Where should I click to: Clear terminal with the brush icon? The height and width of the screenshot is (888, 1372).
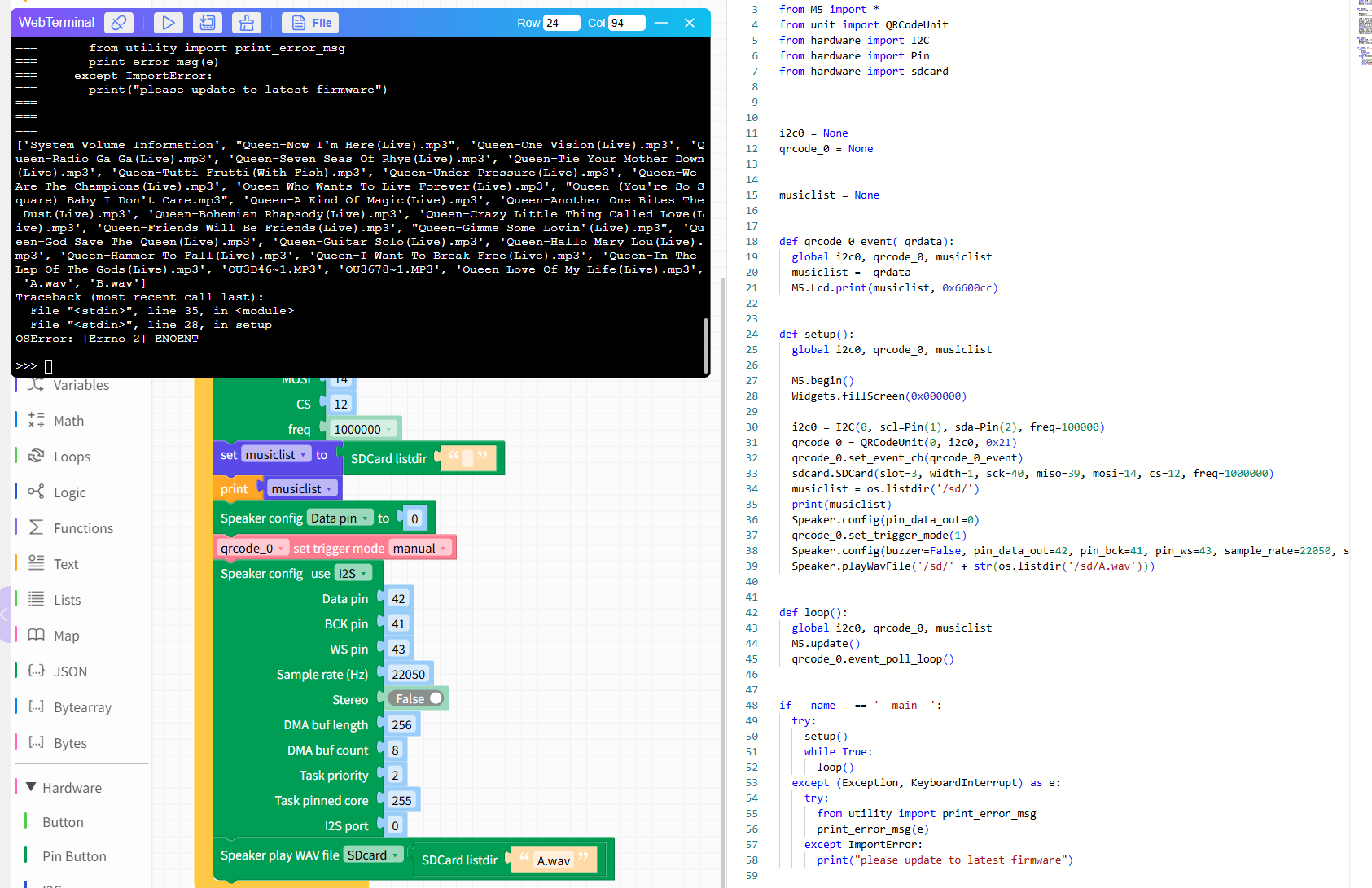point(247,23)
